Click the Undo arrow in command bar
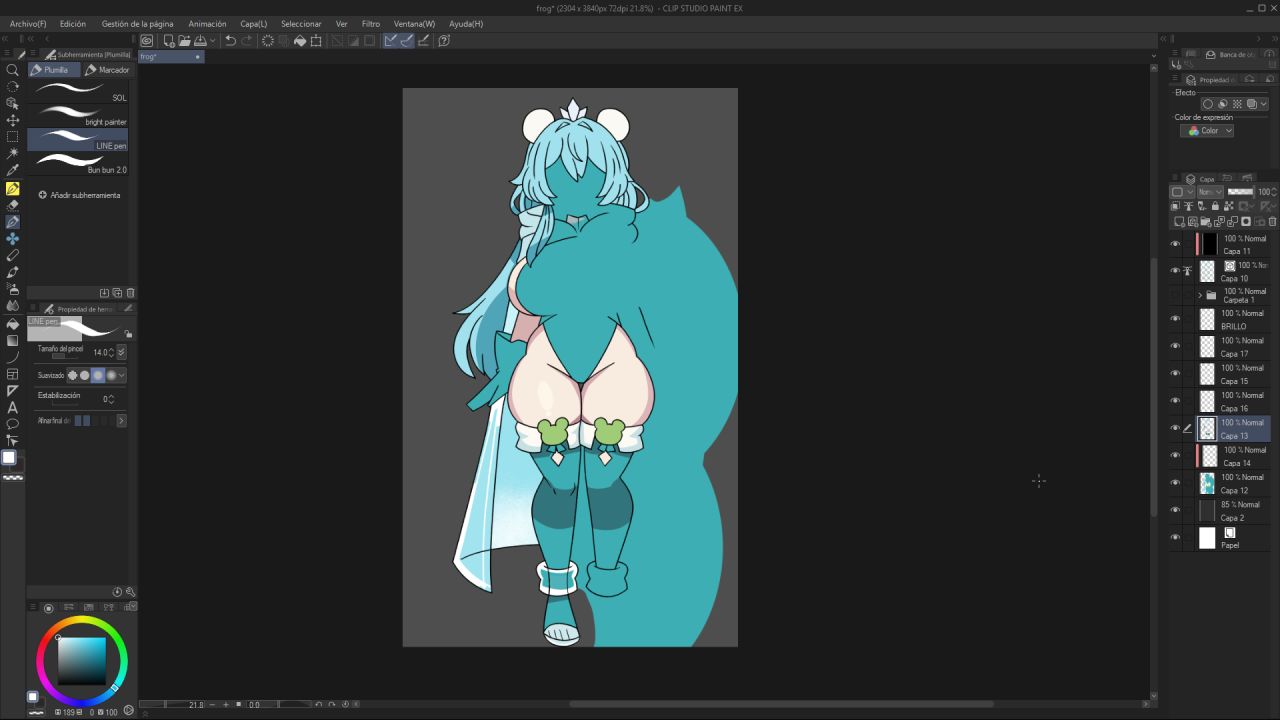 231,41
